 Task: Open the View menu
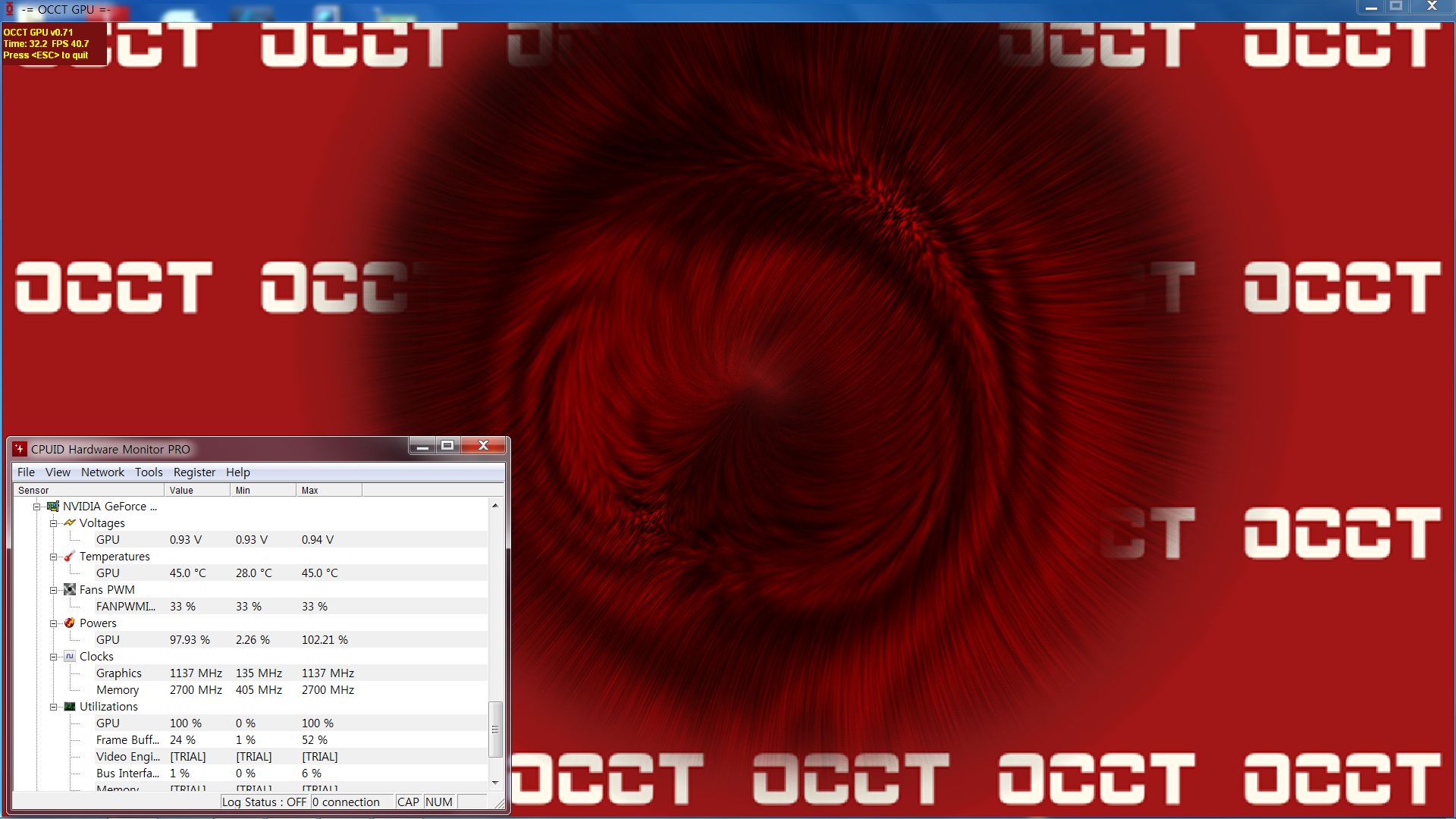(x=58, y=472)
